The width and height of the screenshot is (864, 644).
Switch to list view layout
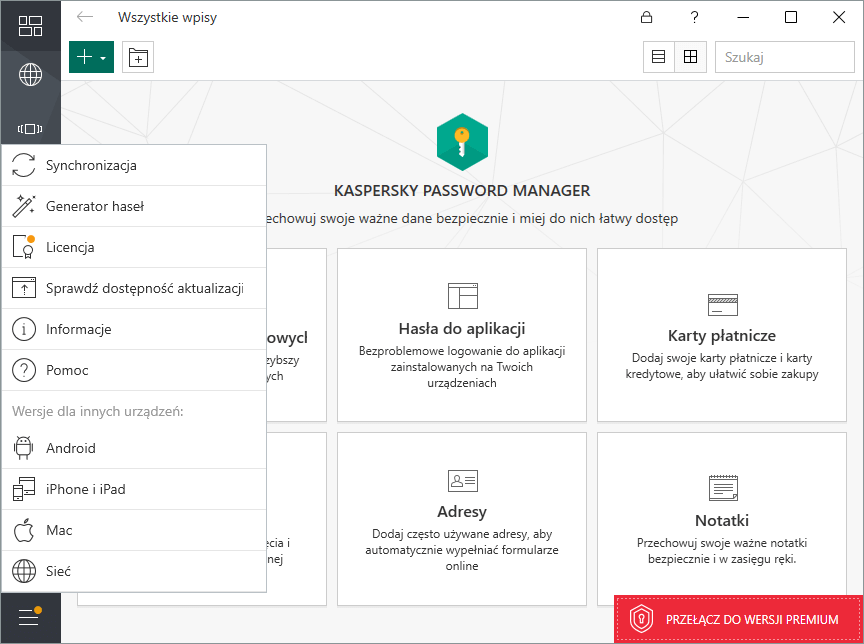[x=658, y=57]
